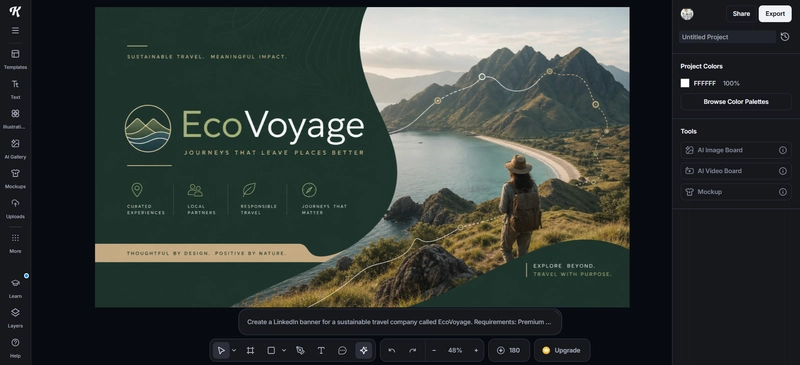This screenshot has width=800, height=365.
Task: Select the pen drawing tool
Action: (300, 350)
